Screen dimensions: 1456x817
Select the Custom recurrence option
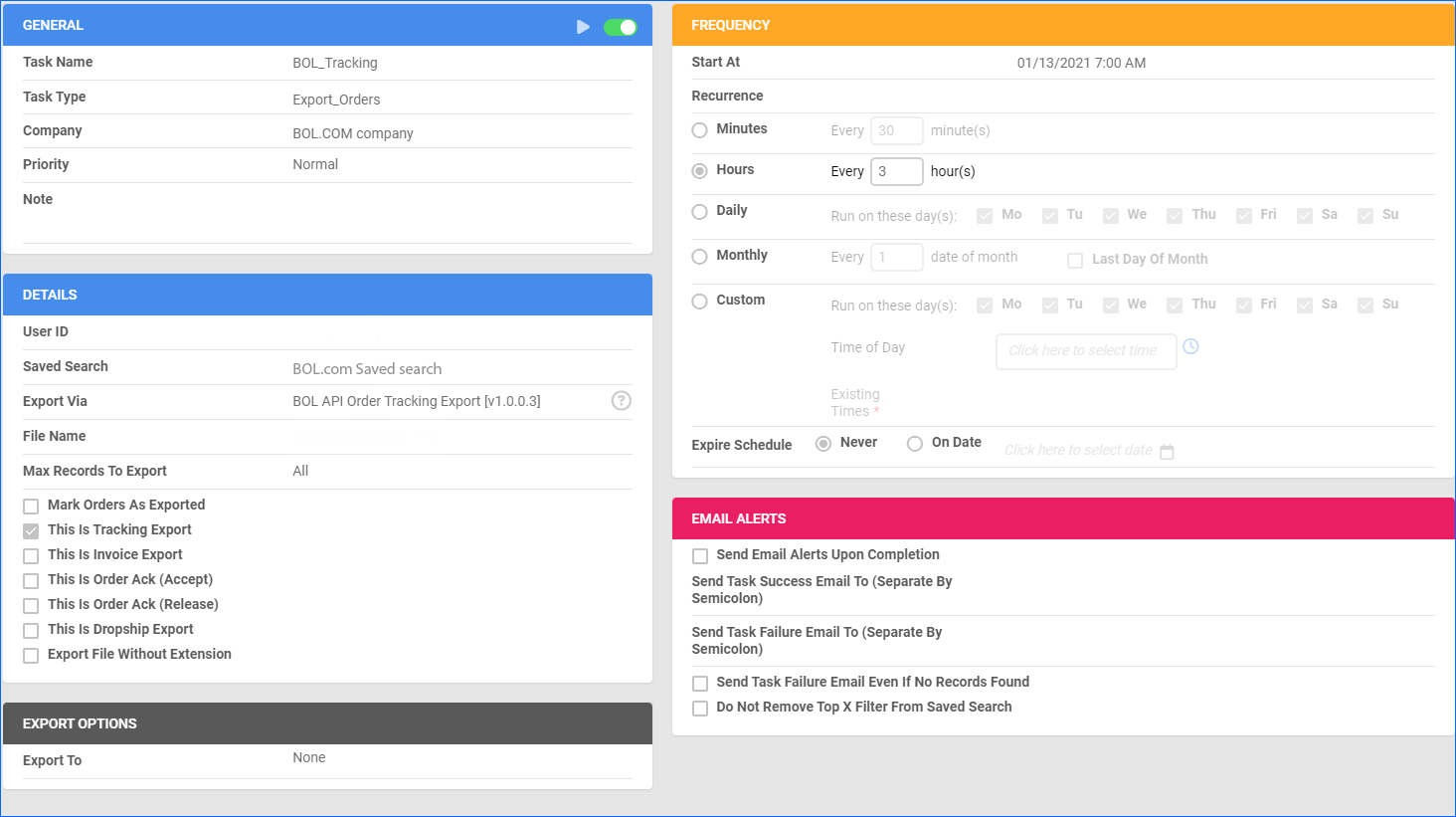(x=699, y=301)
